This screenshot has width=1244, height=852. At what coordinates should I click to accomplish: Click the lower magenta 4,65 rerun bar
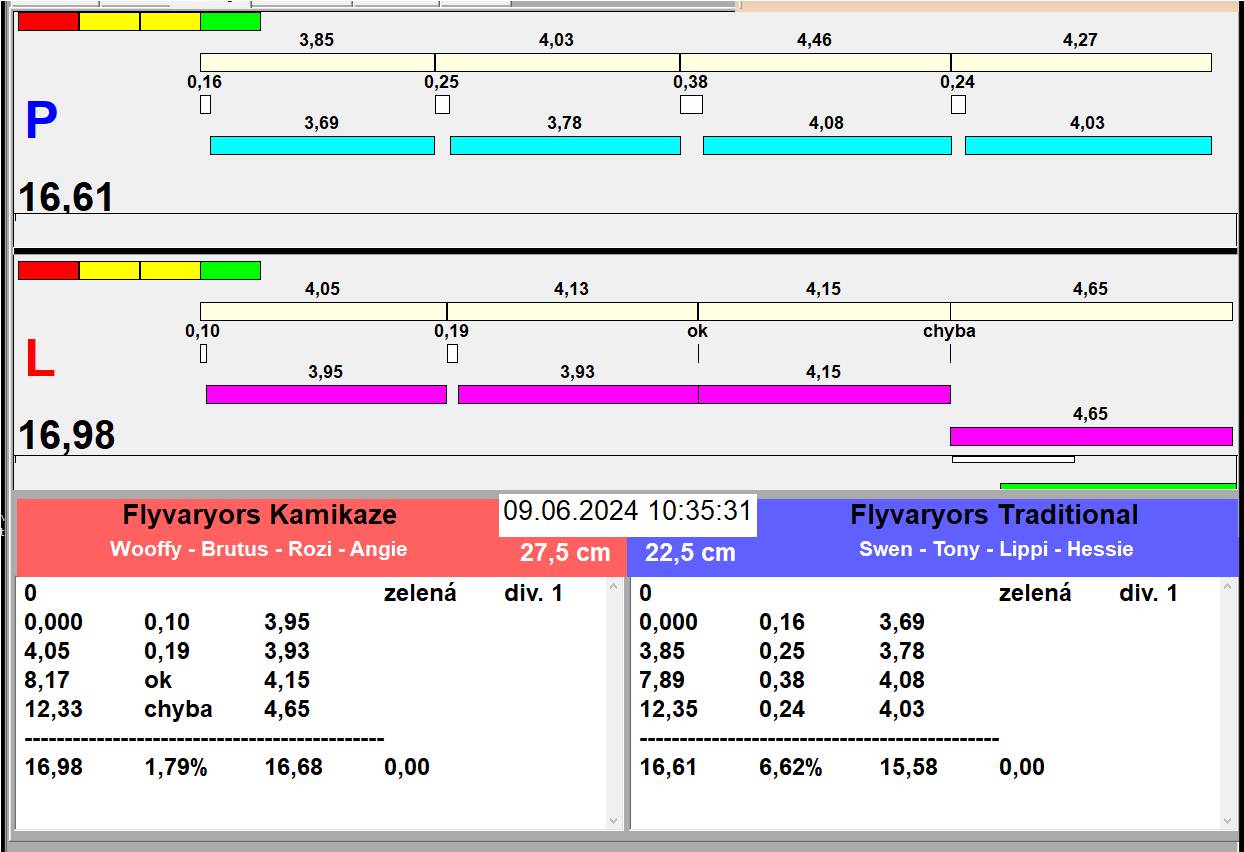[x=1091, y=436]
